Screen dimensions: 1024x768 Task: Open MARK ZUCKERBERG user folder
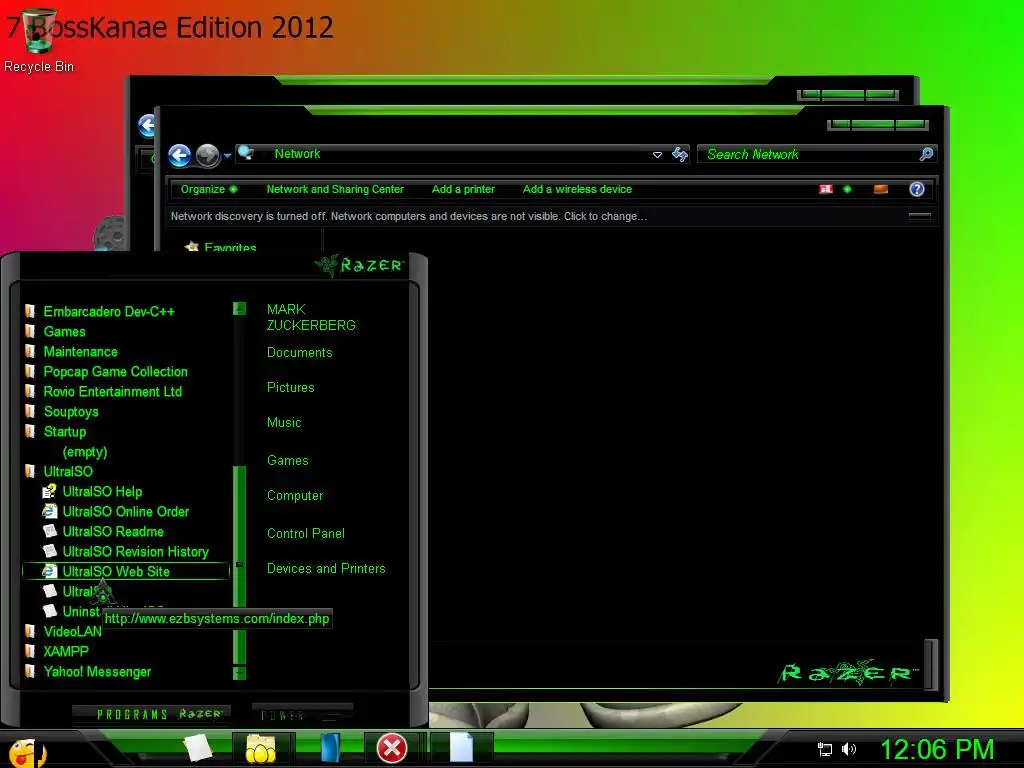[311, 317]
